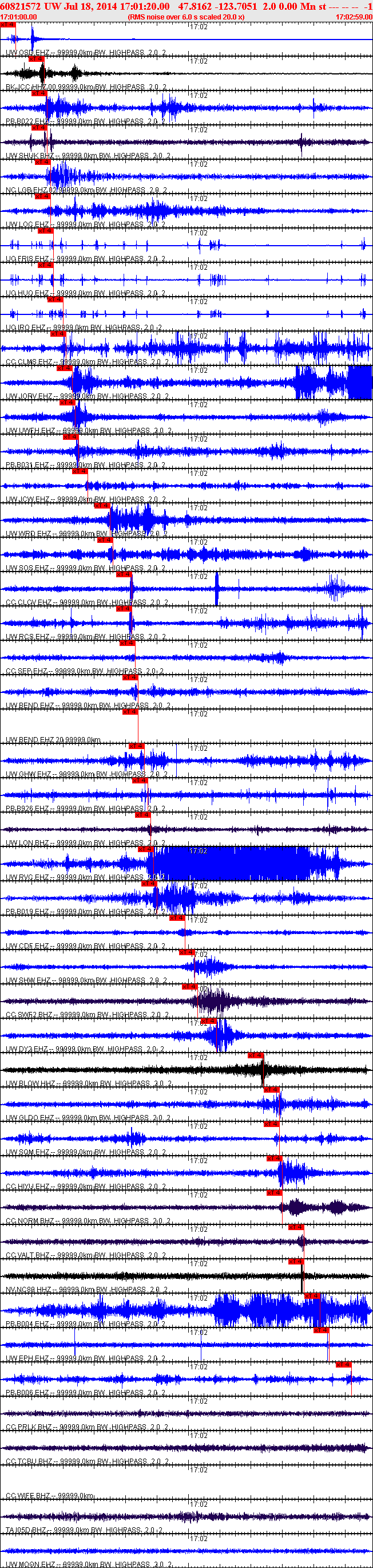Select the UW GLDO EHZ station label
The height and width of the screenshot is (1568, 373).
(x=88, y=1118)
